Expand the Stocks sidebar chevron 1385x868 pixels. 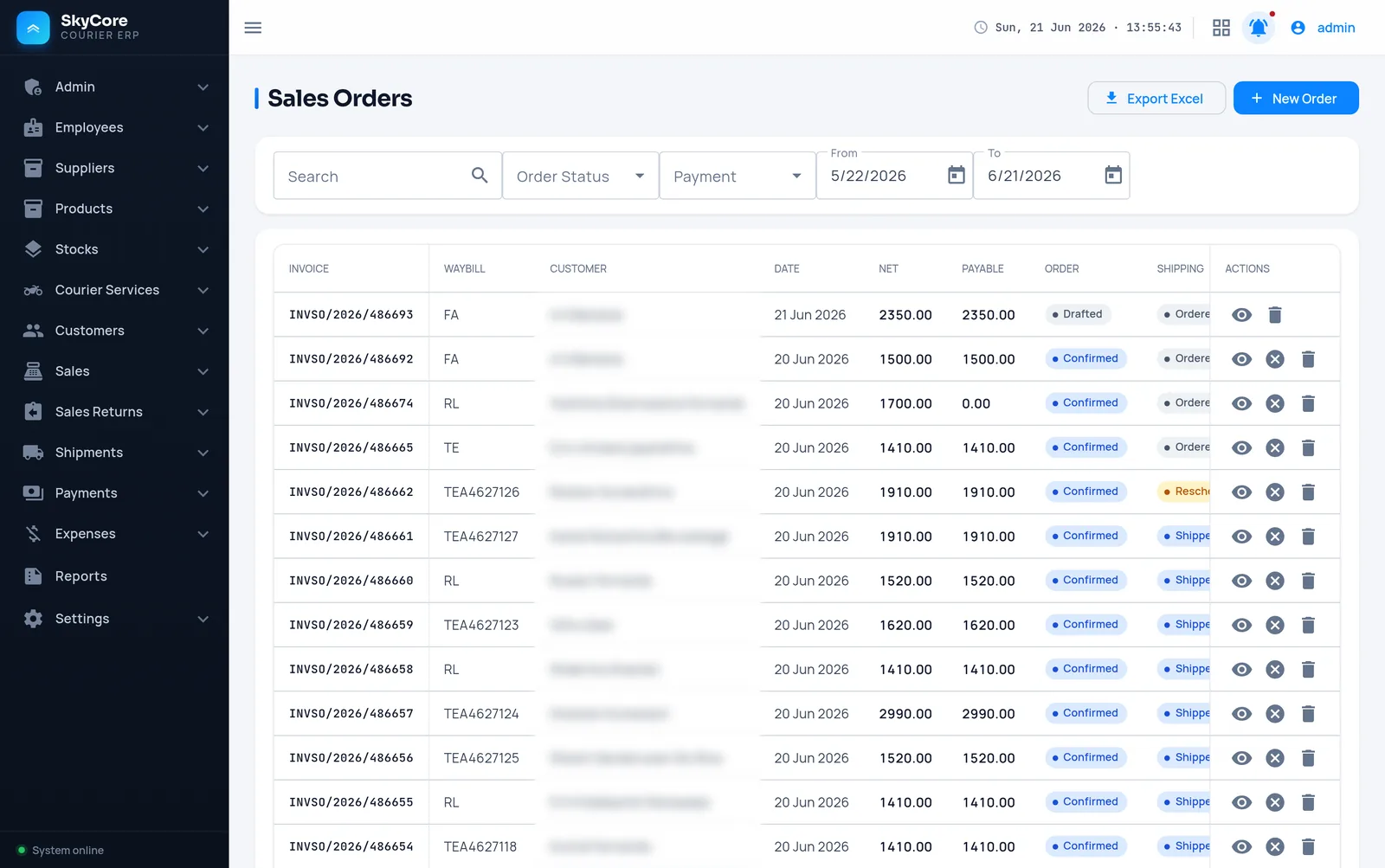click(203, 249)
